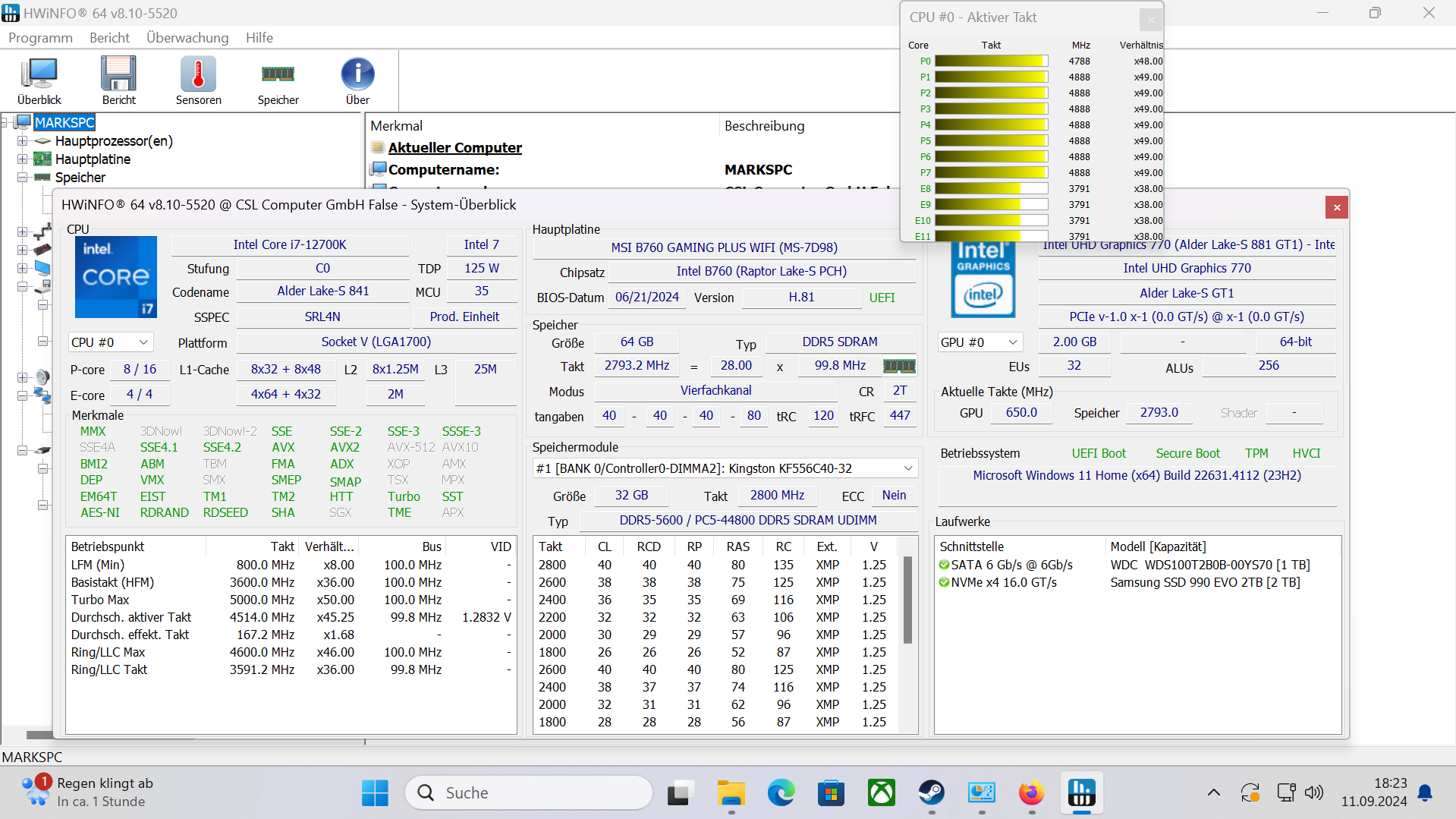The height and width of the screenshot is (819, 1456).
Task: Select the Hauptprozessor(en) tree item
Action: (114, 141)
